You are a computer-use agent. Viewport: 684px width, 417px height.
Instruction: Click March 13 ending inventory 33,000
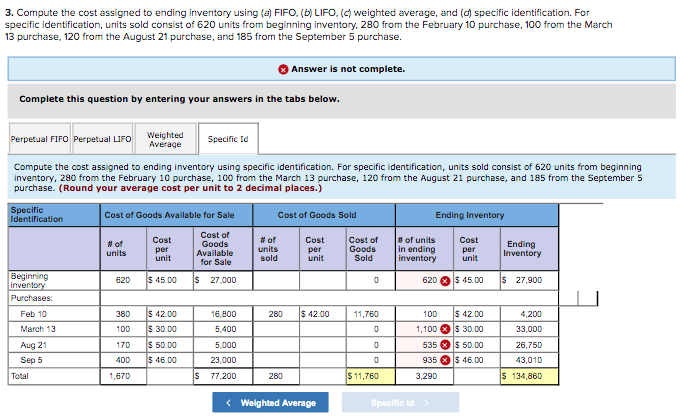(529, 329)
